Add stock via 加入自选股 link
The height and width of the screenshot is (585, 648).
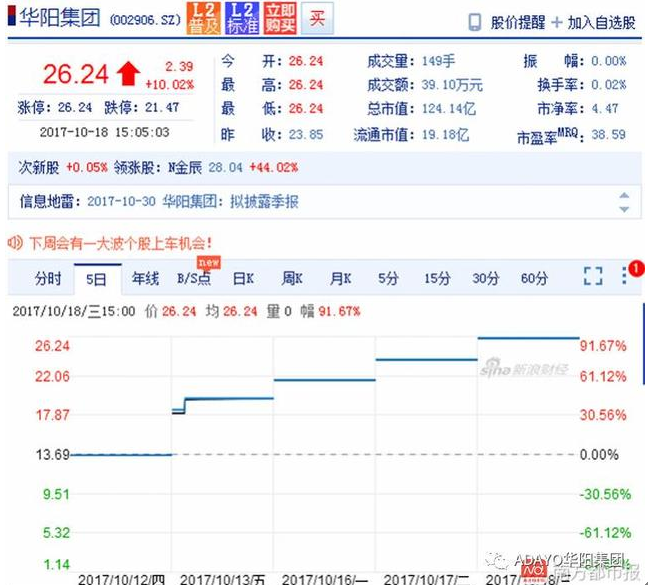click(601, 22)
